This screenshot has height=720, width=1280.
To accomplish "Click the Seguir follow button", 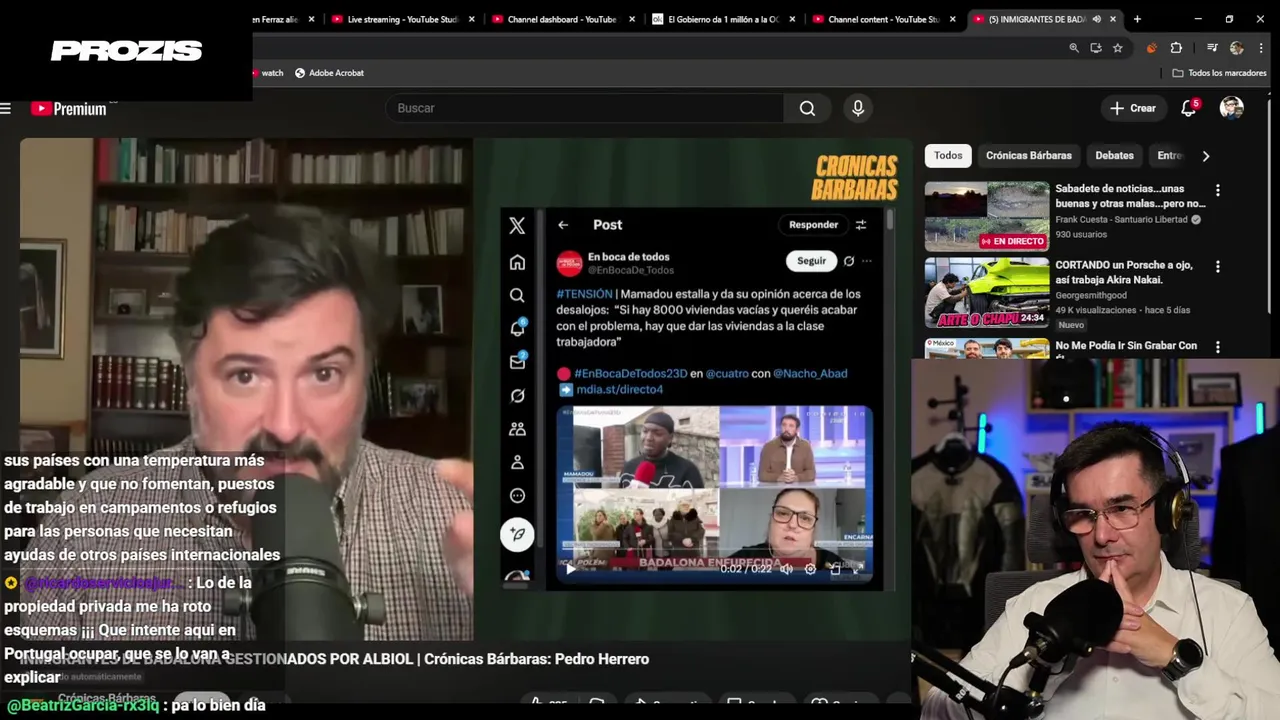I will pyautogui.click(x=811, y=261).
